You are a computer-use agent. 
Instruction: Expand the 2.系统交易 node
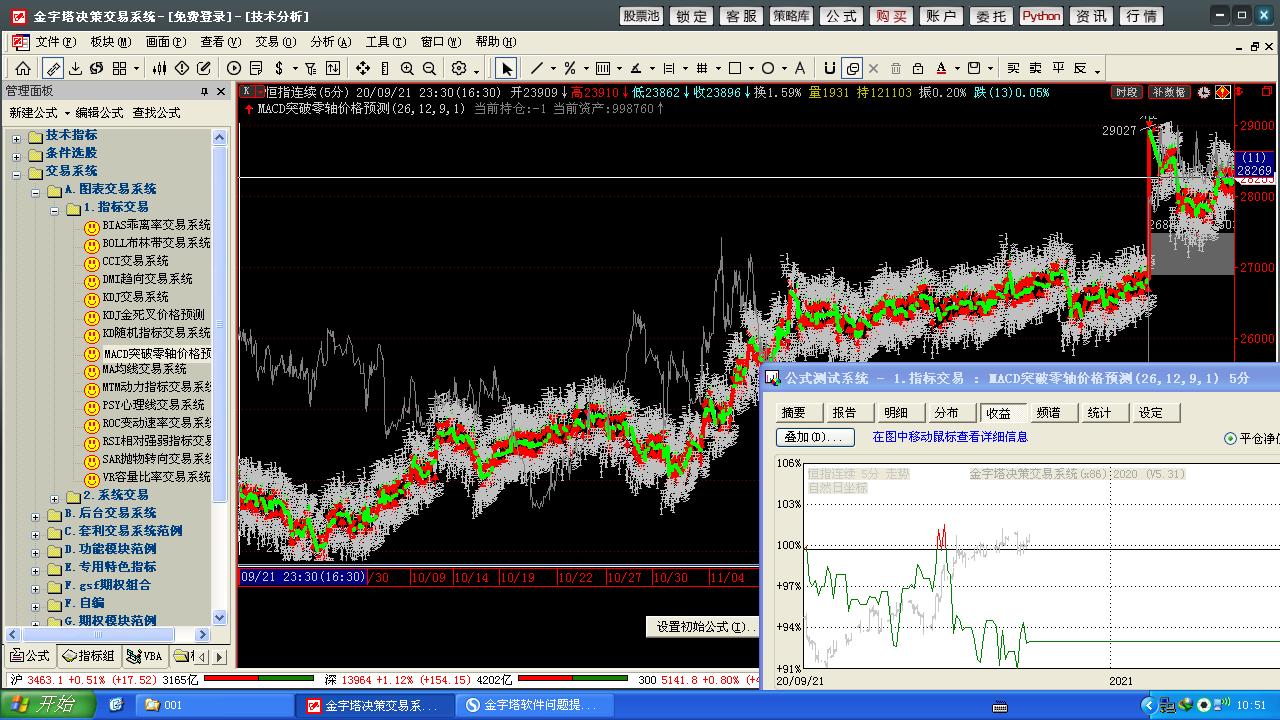click(55, 497)
